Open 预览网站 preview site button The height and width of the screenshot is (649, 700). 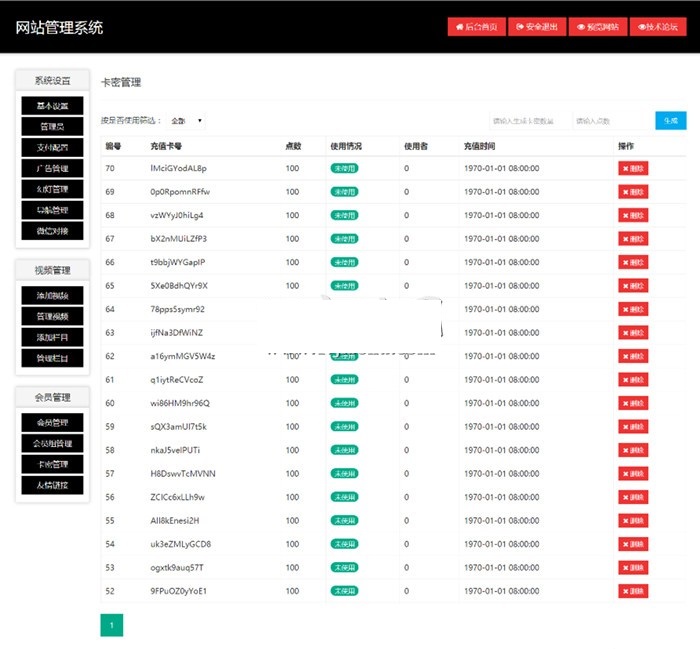598,27
